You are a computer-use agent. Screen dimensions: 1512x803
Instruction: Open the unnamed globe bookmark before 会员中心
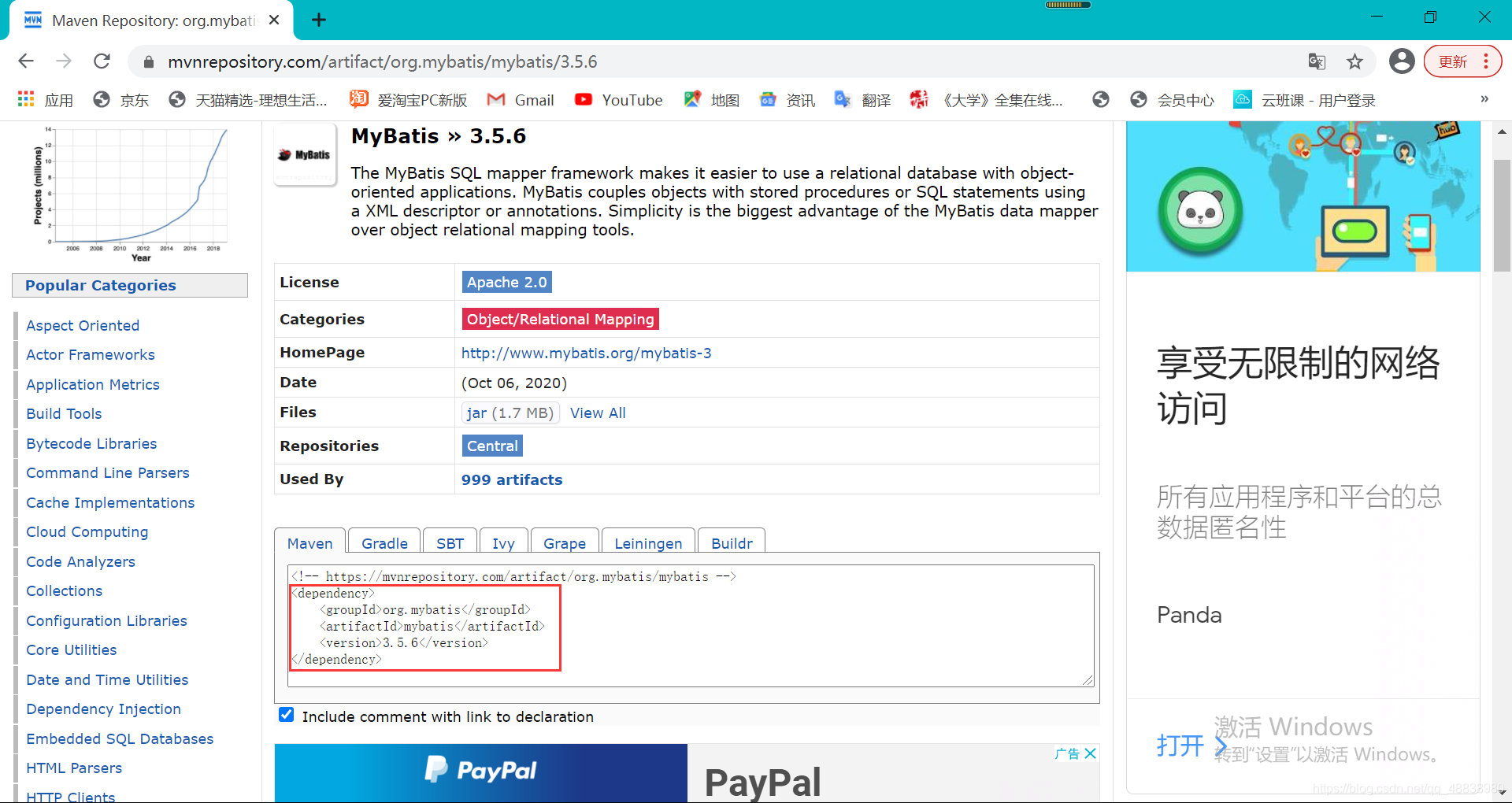point(1101,100)
